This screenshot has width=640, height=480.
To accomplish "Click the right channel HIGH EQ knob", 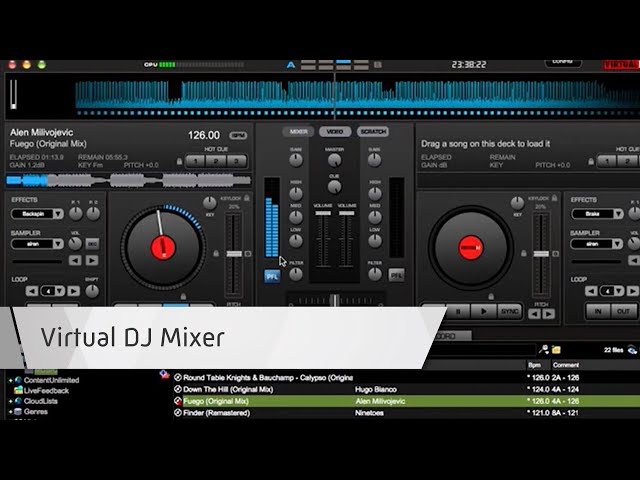I will (x=374, y=193).
